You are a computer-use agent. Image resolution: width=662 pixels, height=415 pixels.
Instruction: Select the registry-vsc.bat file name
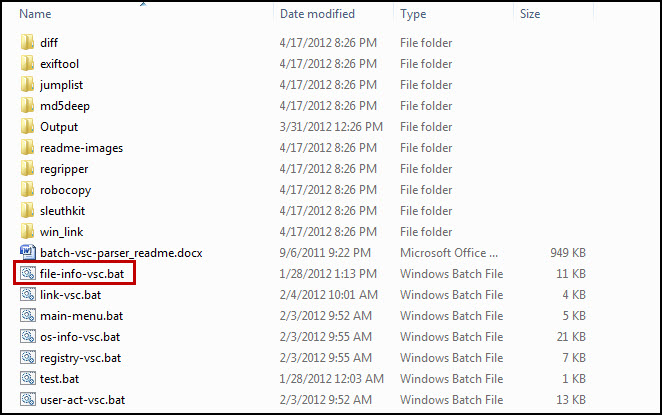click(x=80, y=358)
